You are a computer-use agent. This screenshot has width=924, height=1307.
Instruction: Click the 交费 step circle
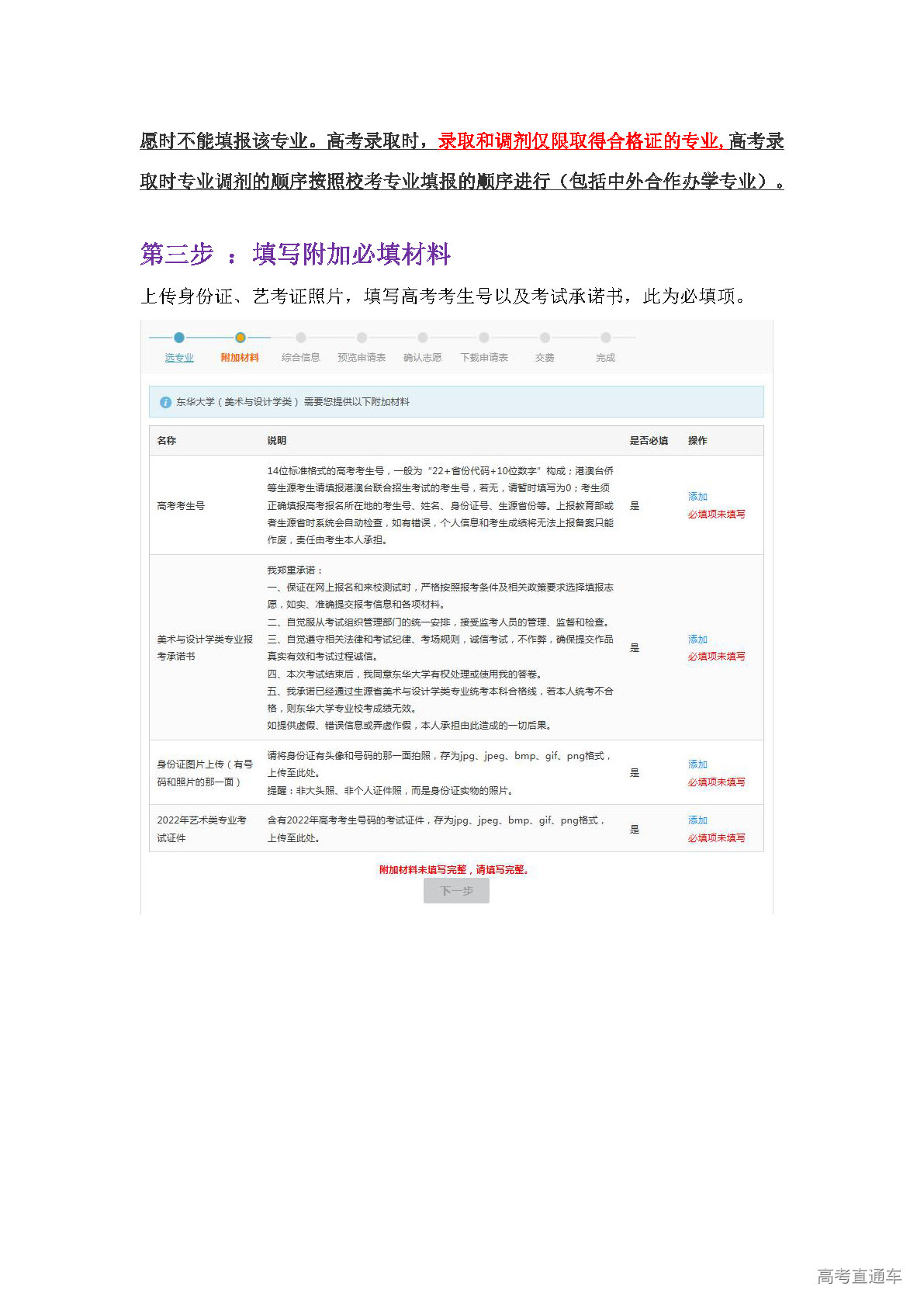coord(545,338)
